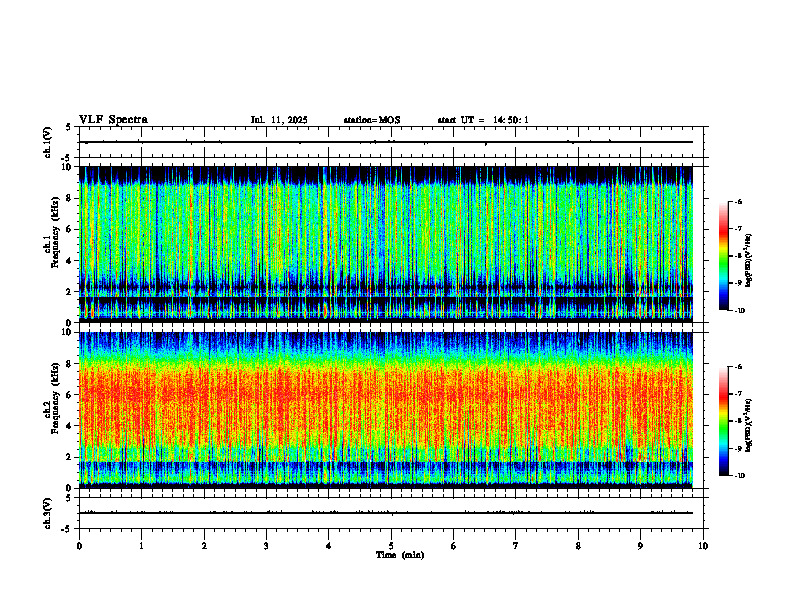Select the "start UT = 14:50: 1" text

coord(483,120)
